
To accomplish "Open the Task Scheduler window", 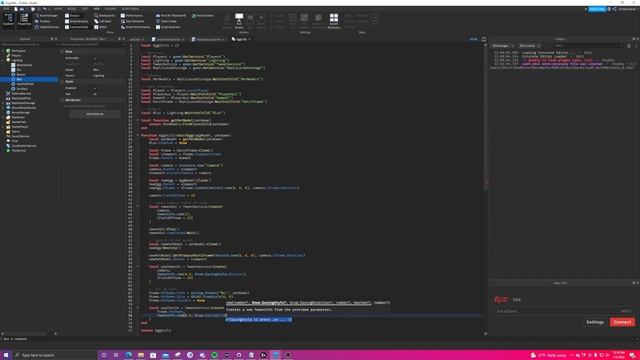I will 133,21.
